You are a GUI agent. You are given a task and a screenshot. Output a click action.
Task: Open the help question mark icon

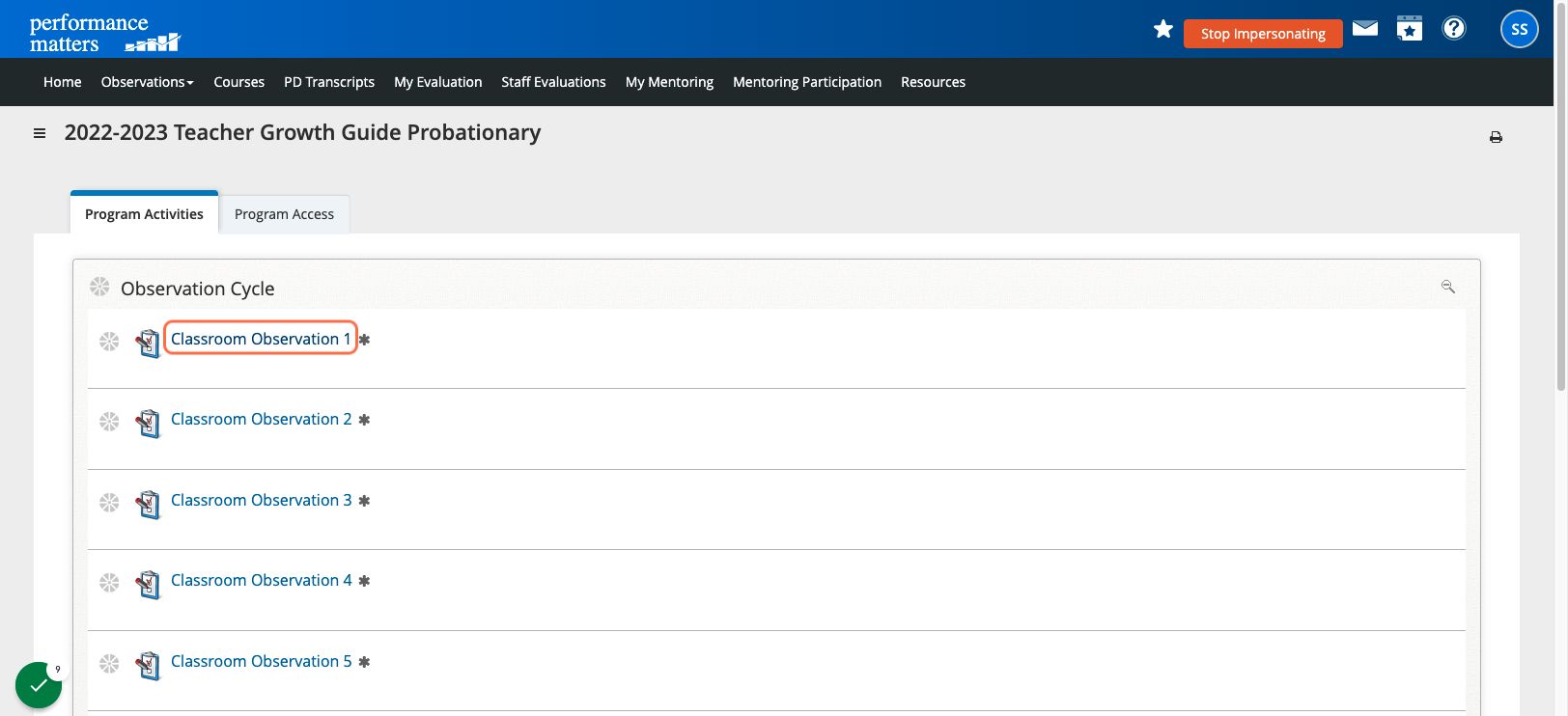tap(1454, 28)
